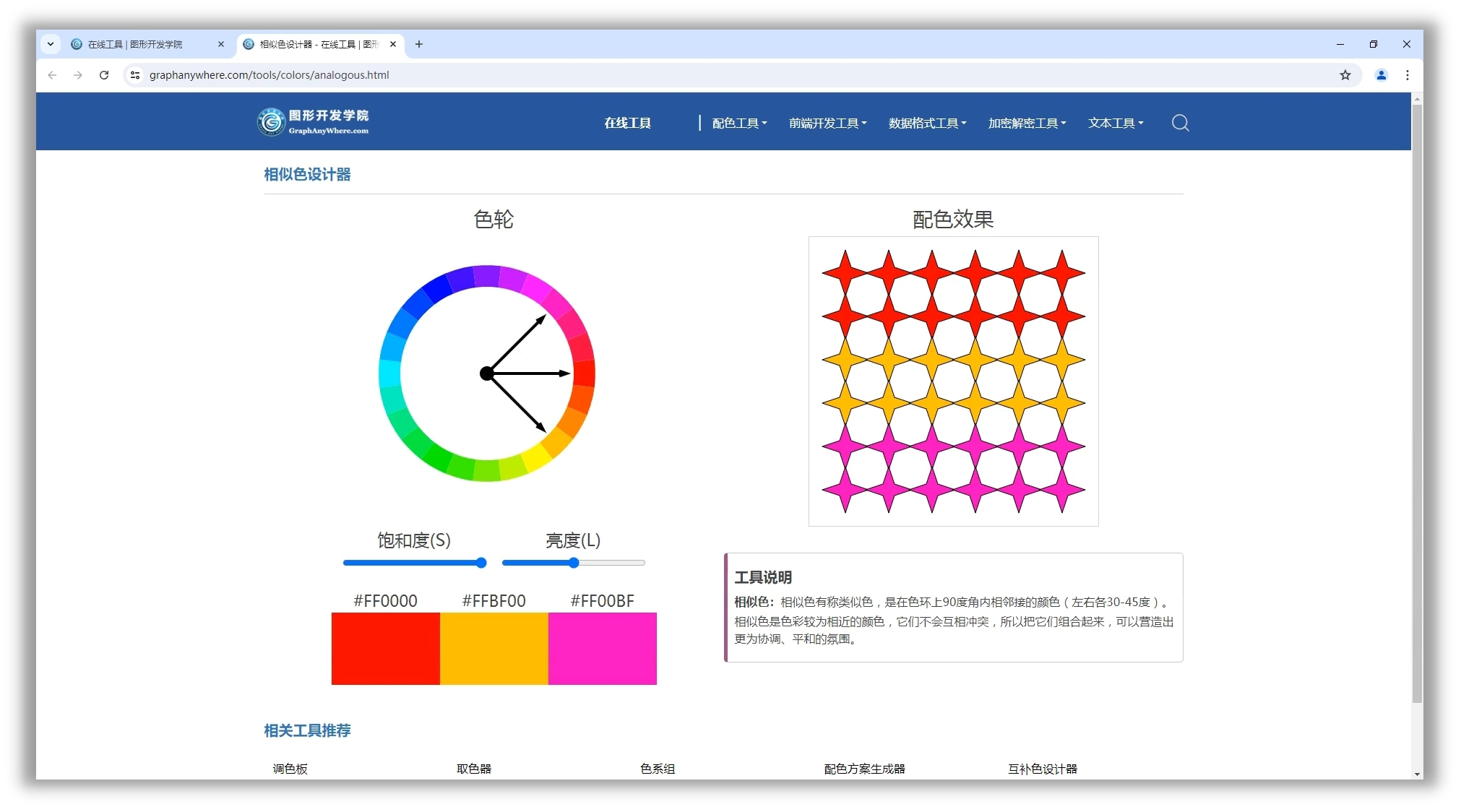Open the 配色方案生成器 link

click(864, 769)
